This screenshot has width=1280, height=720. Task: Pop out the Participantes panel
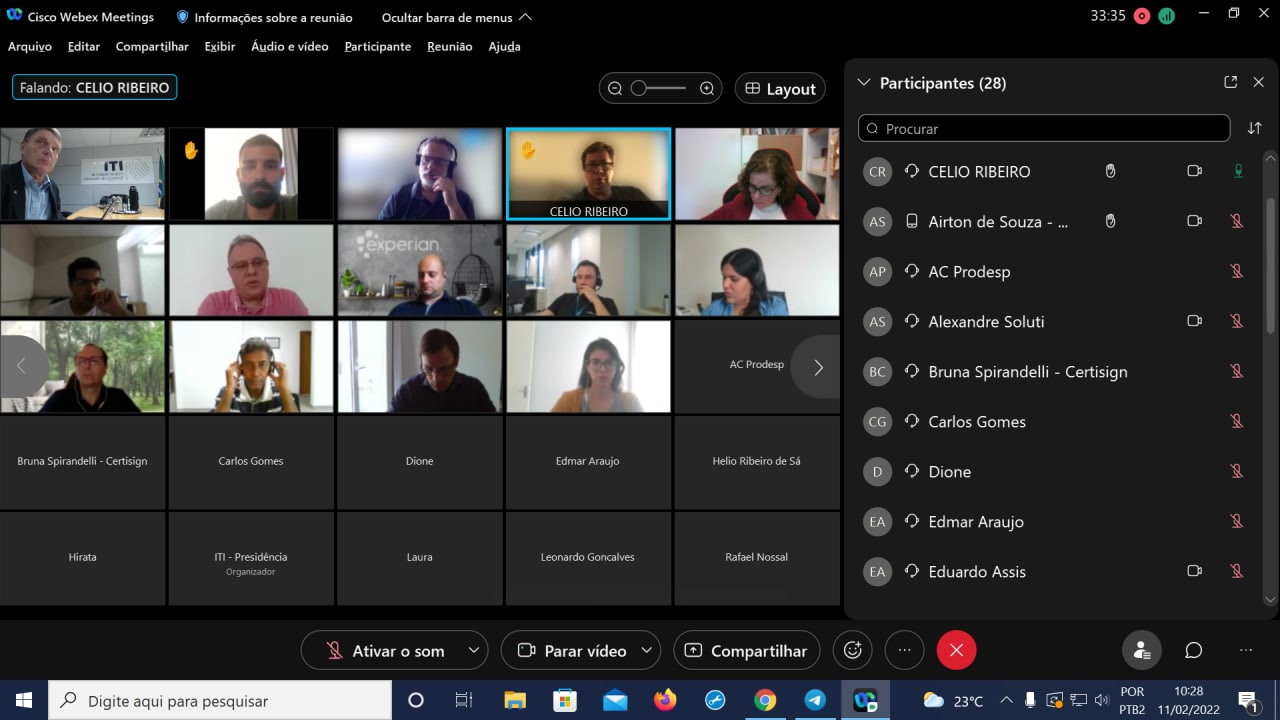1230,83
